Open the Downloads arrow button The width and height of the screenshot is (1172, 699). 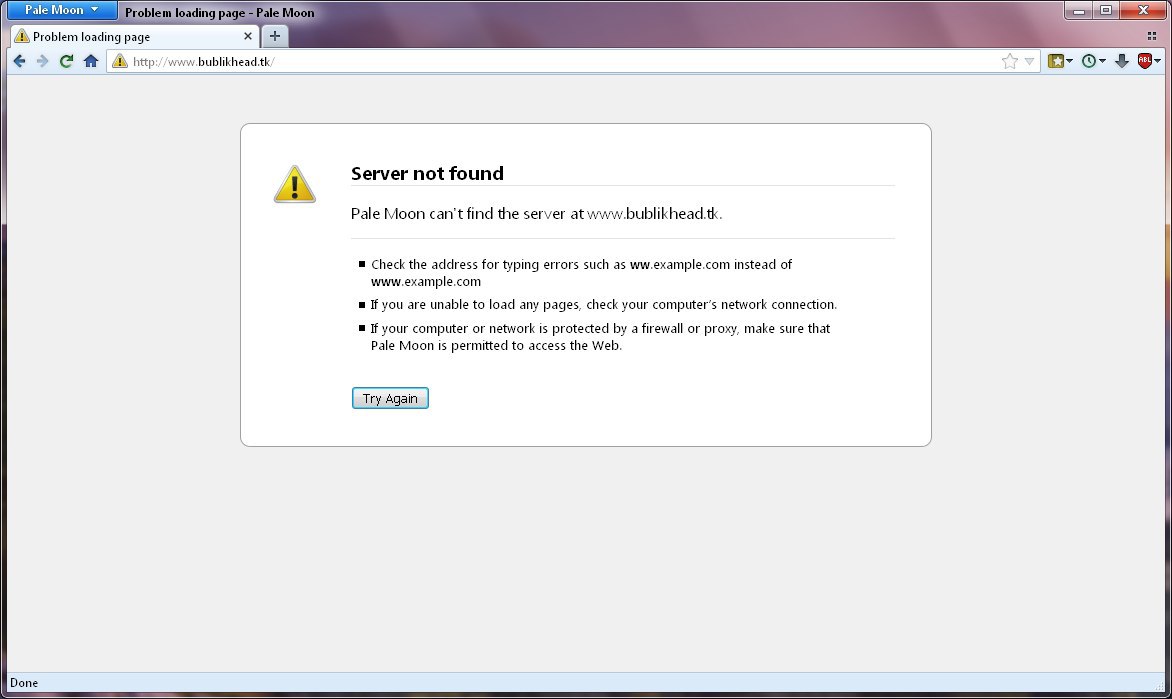tap(1122, 61)
